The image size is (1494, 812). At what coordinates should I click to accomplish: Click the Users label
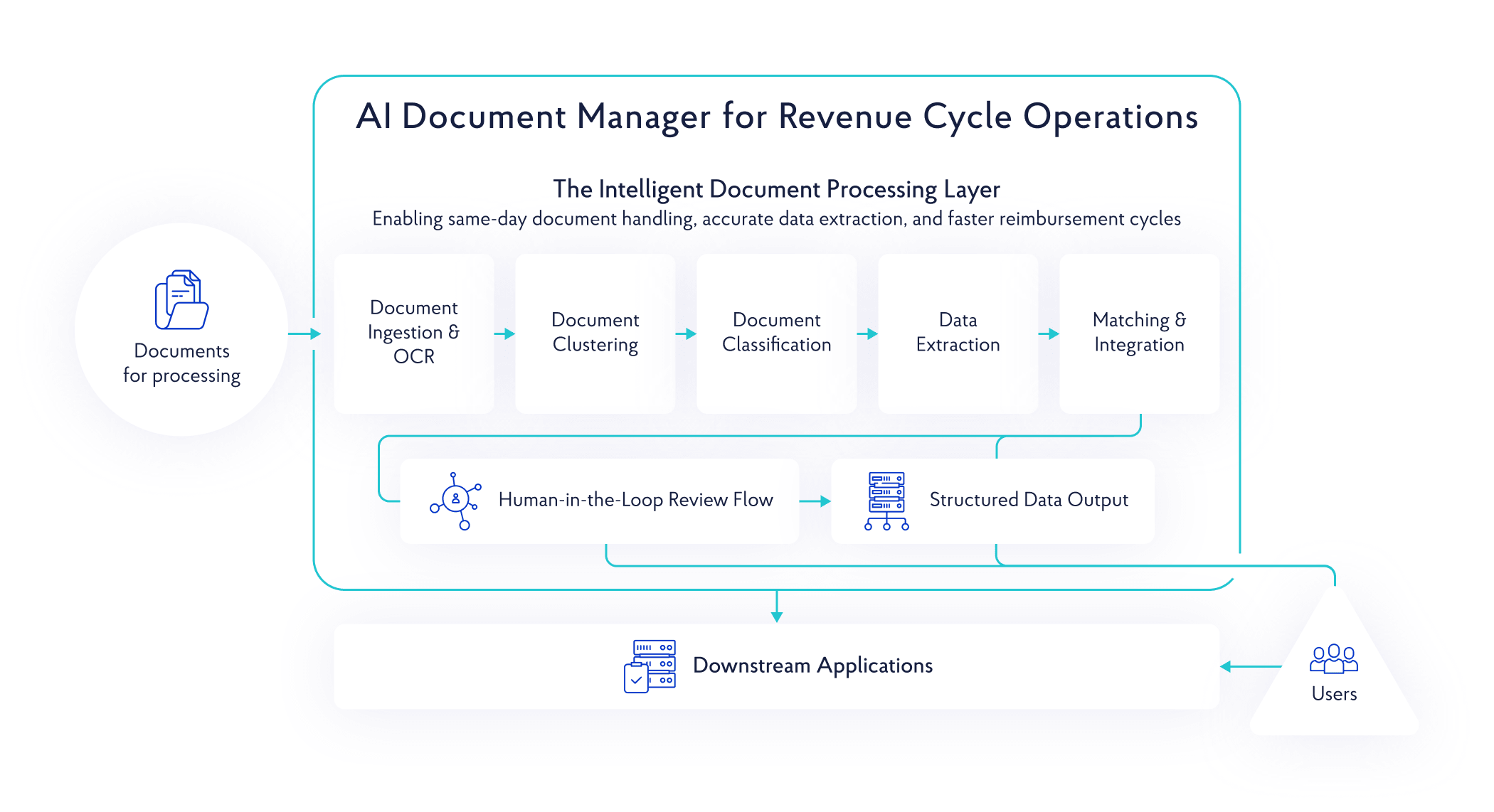[1334, 694]
